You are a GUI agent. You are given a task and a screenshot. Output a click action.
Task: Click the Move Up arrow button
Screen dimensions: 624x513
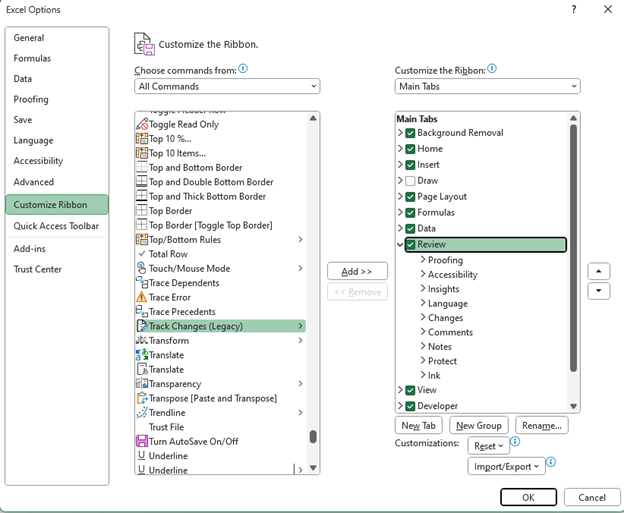click(x=599, y=271)
